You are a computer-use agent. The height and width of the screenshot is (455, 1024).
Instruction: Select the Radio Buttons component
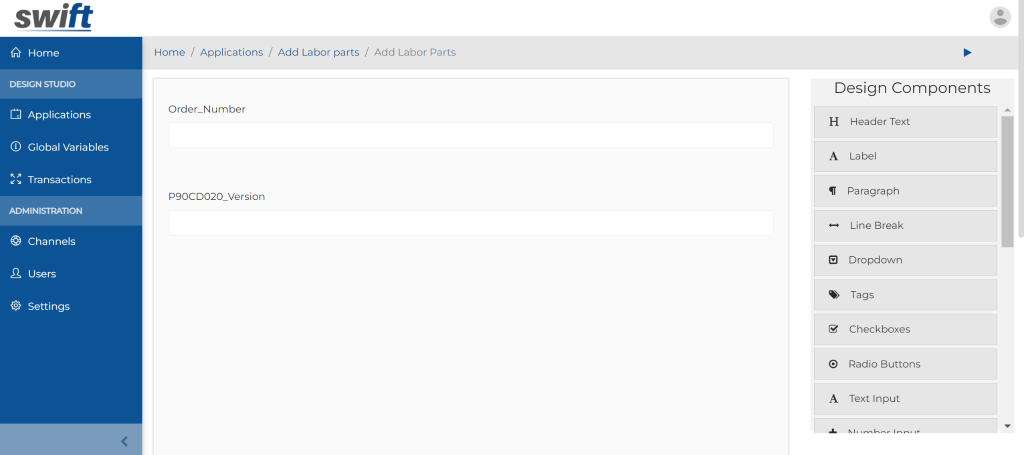coord(905,364)
